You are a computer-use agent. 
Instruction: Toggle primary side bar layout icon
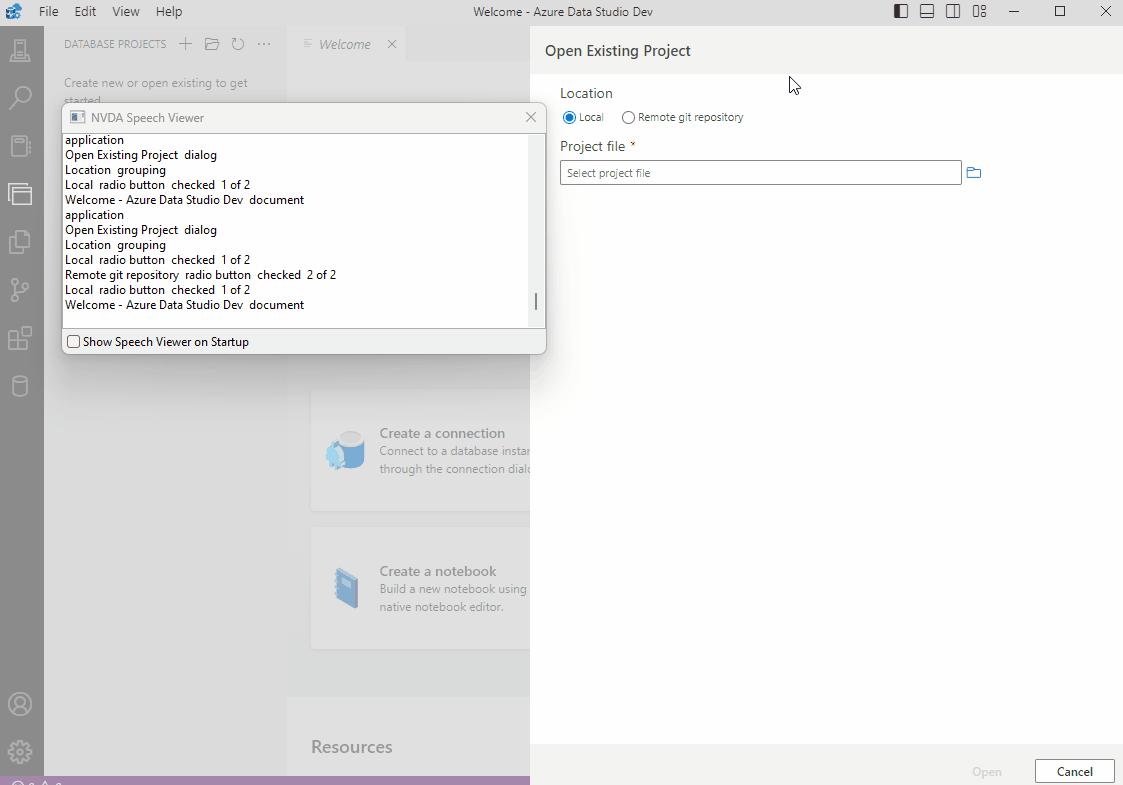tap(901, 11)
